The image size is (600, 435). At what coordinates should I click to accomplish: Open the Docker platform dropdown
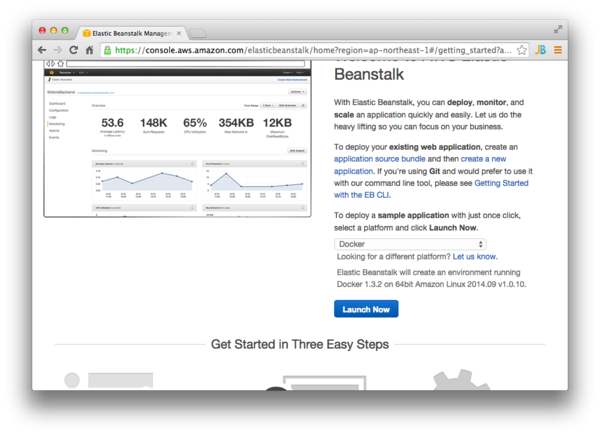point(410,244)
